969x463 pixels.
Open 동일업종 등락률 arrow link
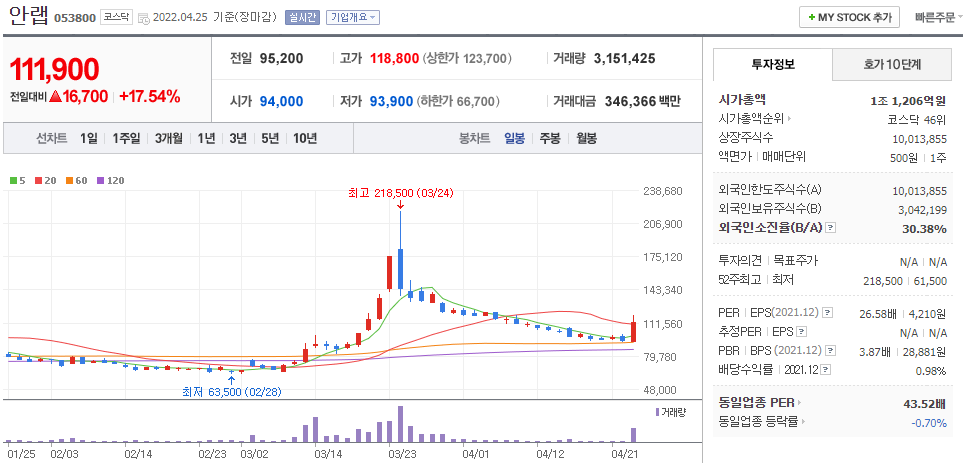click(x=803, y=422)
